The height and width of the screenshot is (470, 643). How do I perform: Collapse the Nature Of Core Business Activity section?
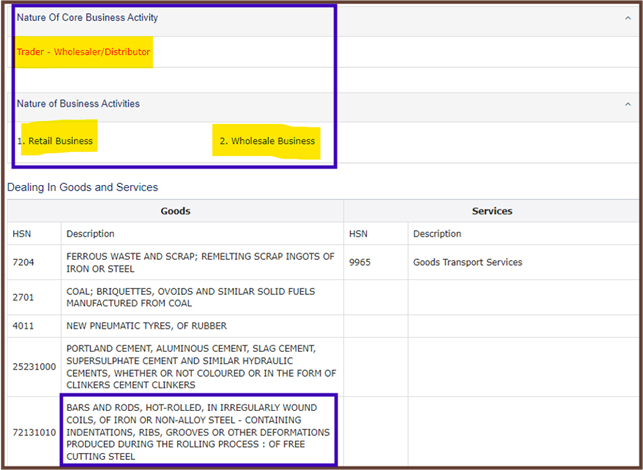pos(627,18)
